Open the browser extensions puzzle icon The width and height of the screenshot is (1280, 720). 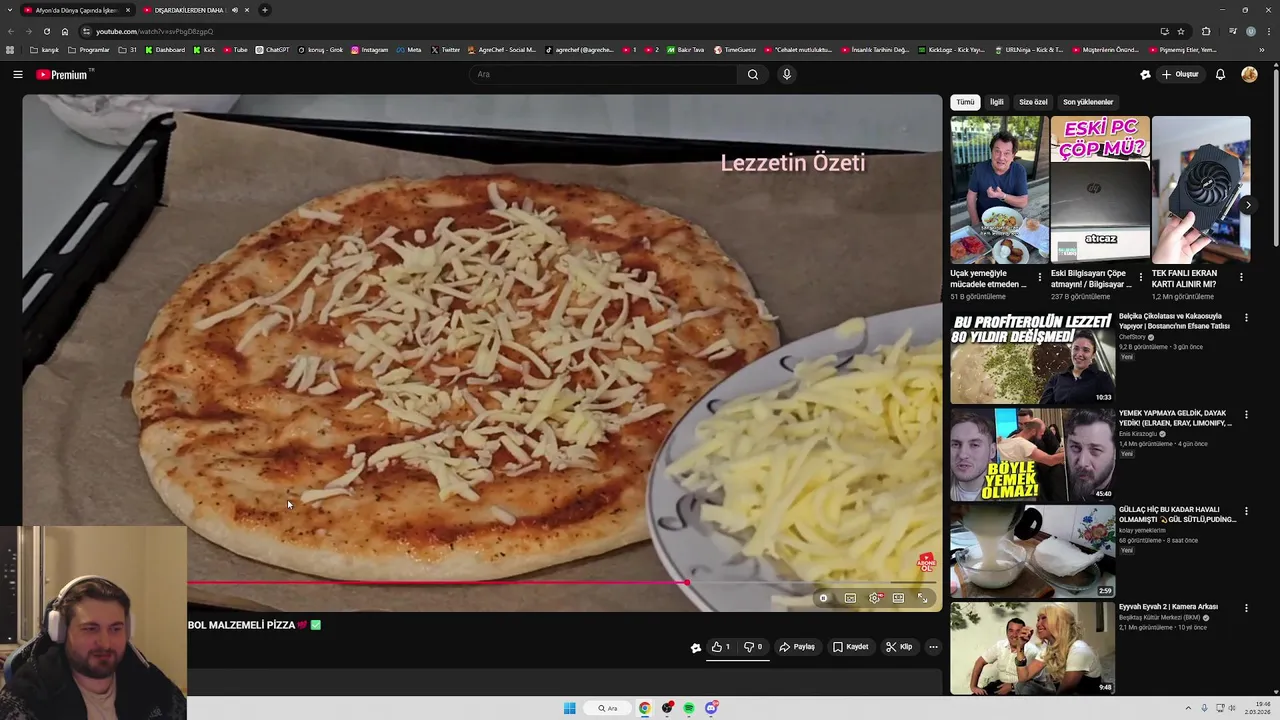click(x=1206, y=31)
